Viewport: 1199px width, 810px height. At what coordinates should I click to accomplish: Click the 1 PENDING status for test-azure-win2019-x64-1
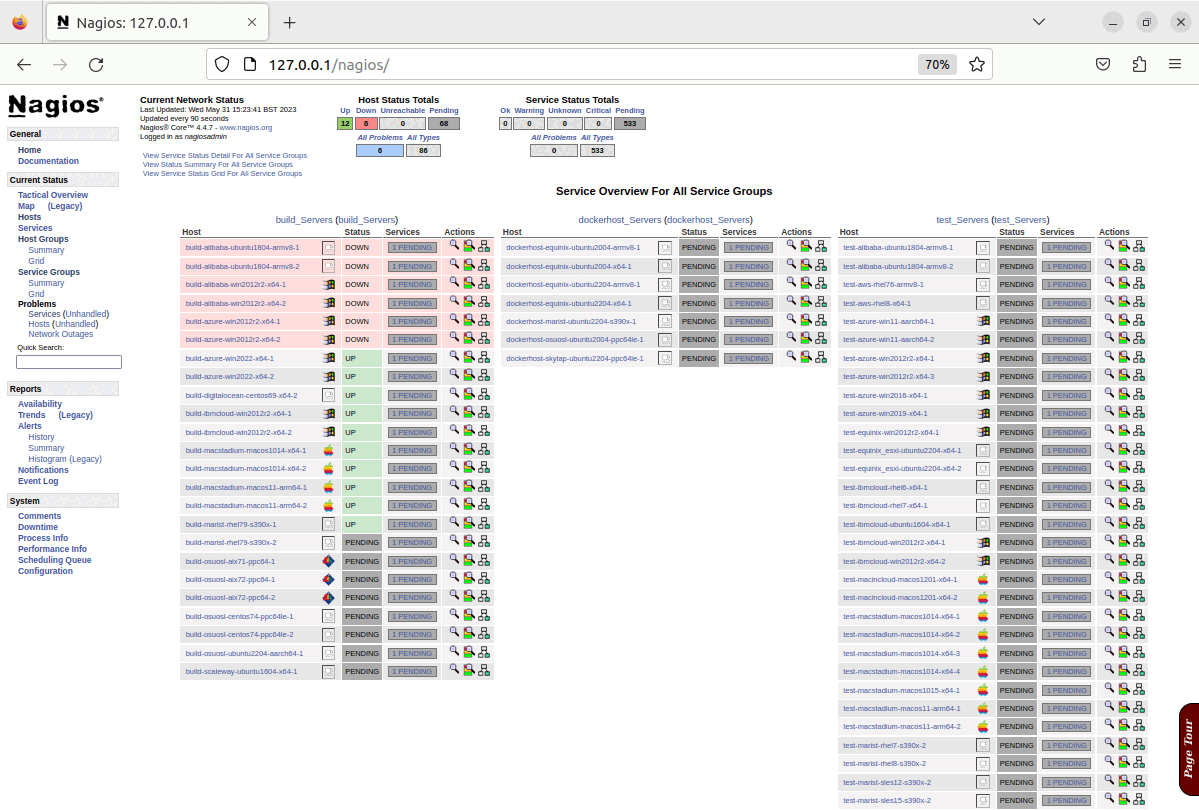click(x=1067, y=413)
